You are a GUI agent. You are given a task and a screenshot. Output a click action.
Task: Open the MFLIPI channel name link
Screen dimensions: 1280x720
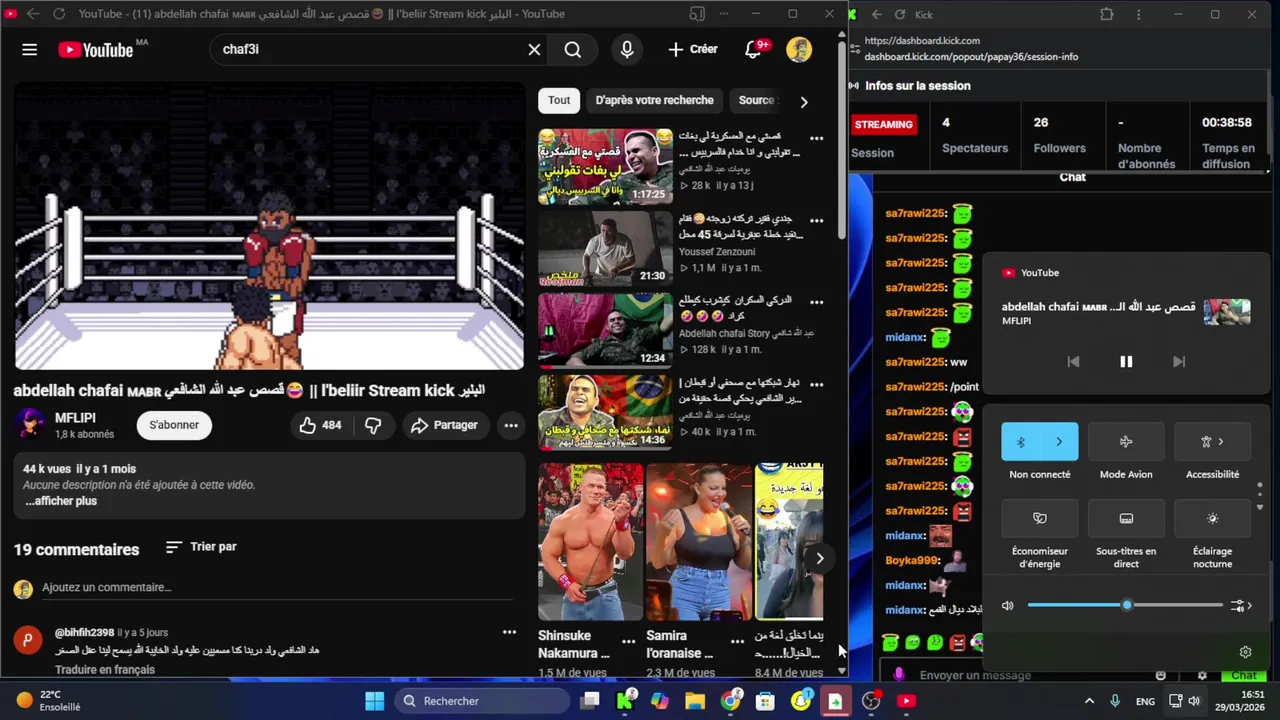[75, 418]
